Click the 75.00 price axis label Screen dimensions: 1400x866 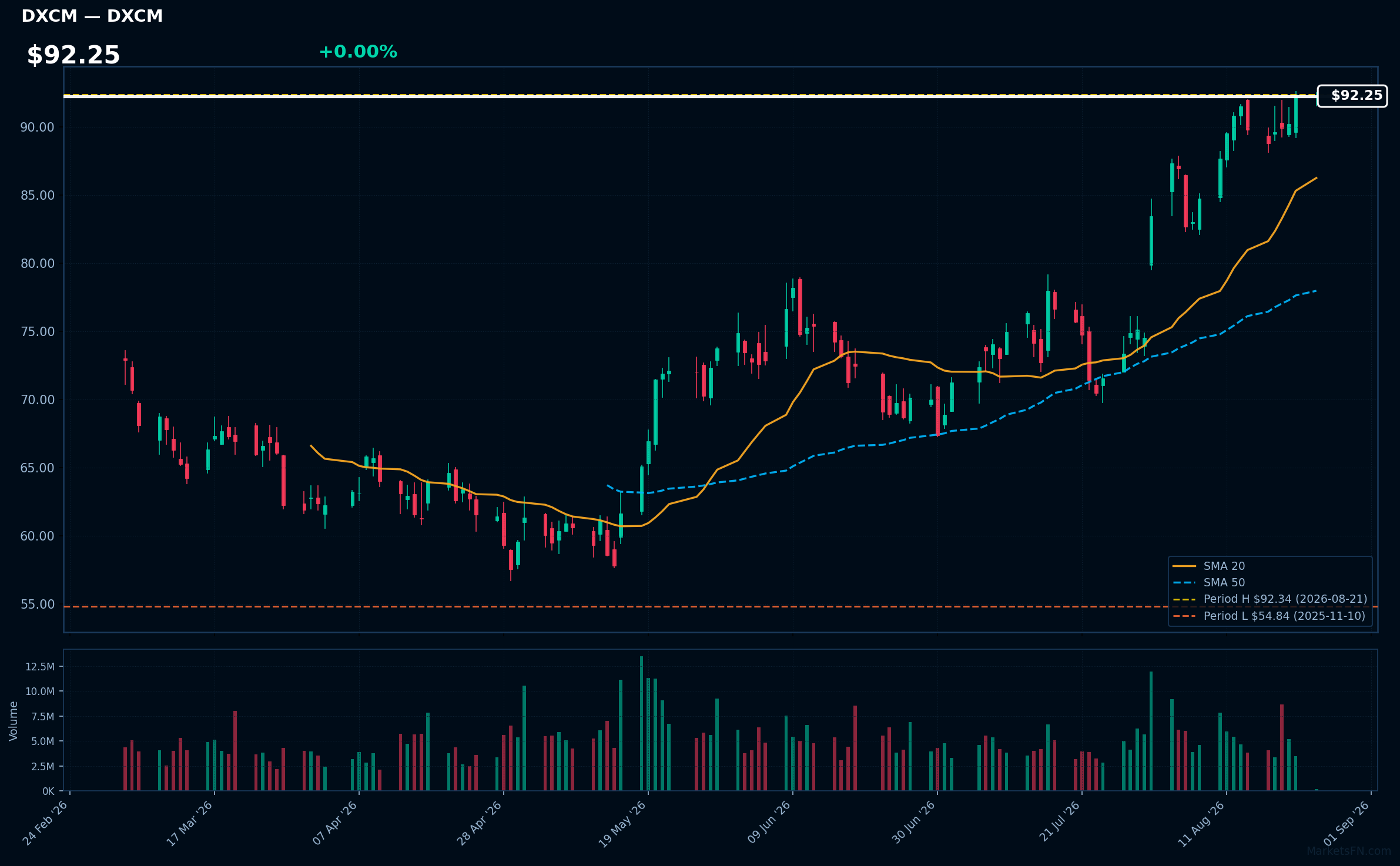(37, 332)
